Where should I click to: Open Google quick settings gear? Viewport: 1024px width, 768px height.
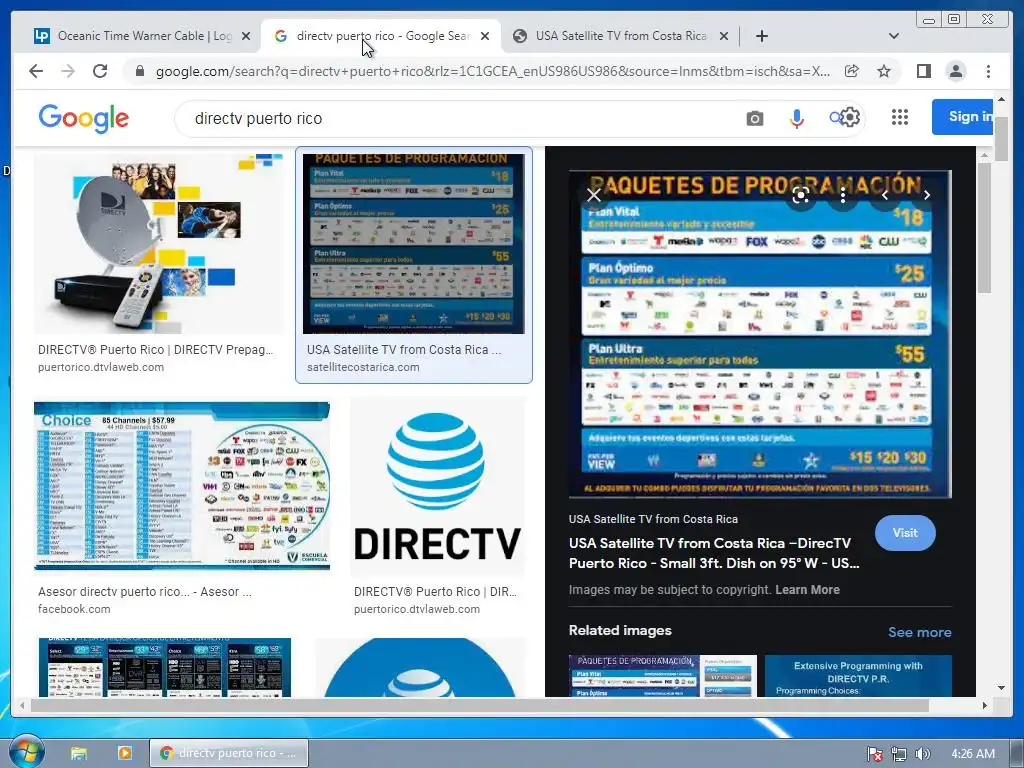click(x=850, y=118)
